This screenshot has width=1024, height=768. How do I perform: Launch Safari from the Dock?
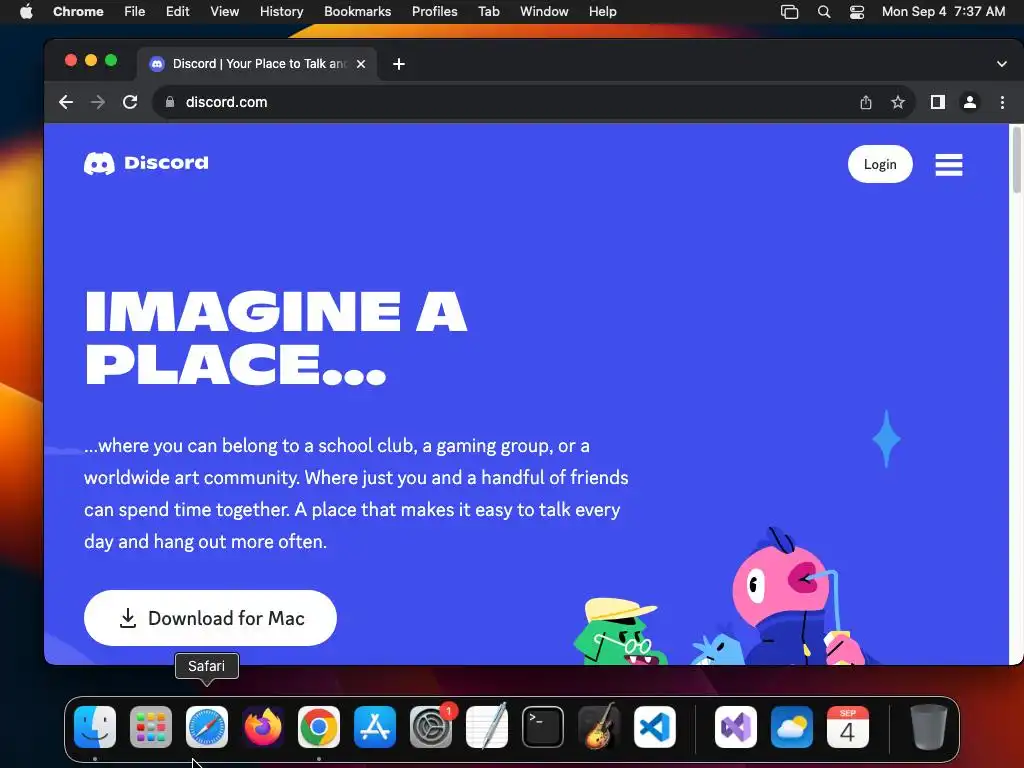[207, 727]
